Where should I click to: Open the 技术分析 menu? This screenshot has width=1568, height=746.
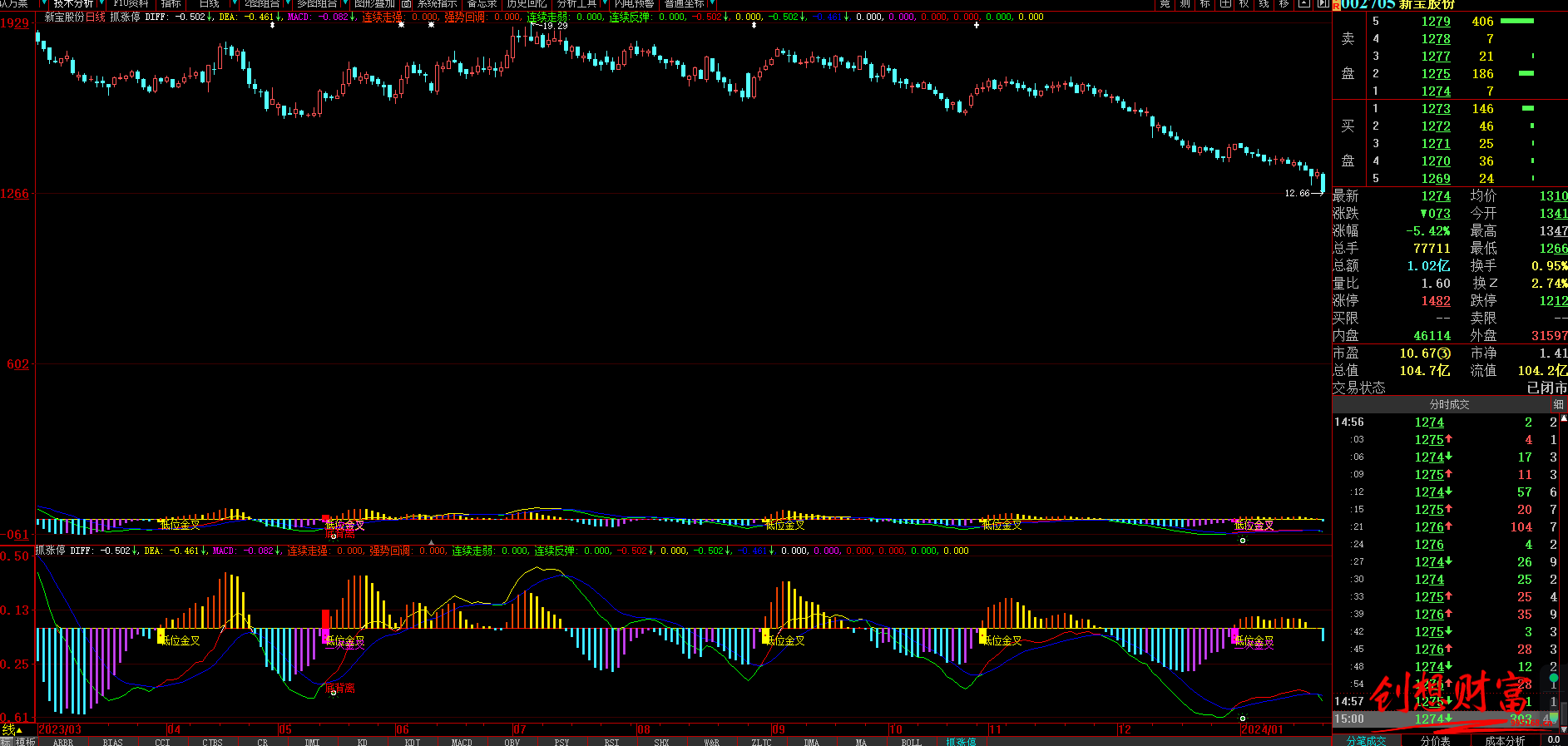74,4
